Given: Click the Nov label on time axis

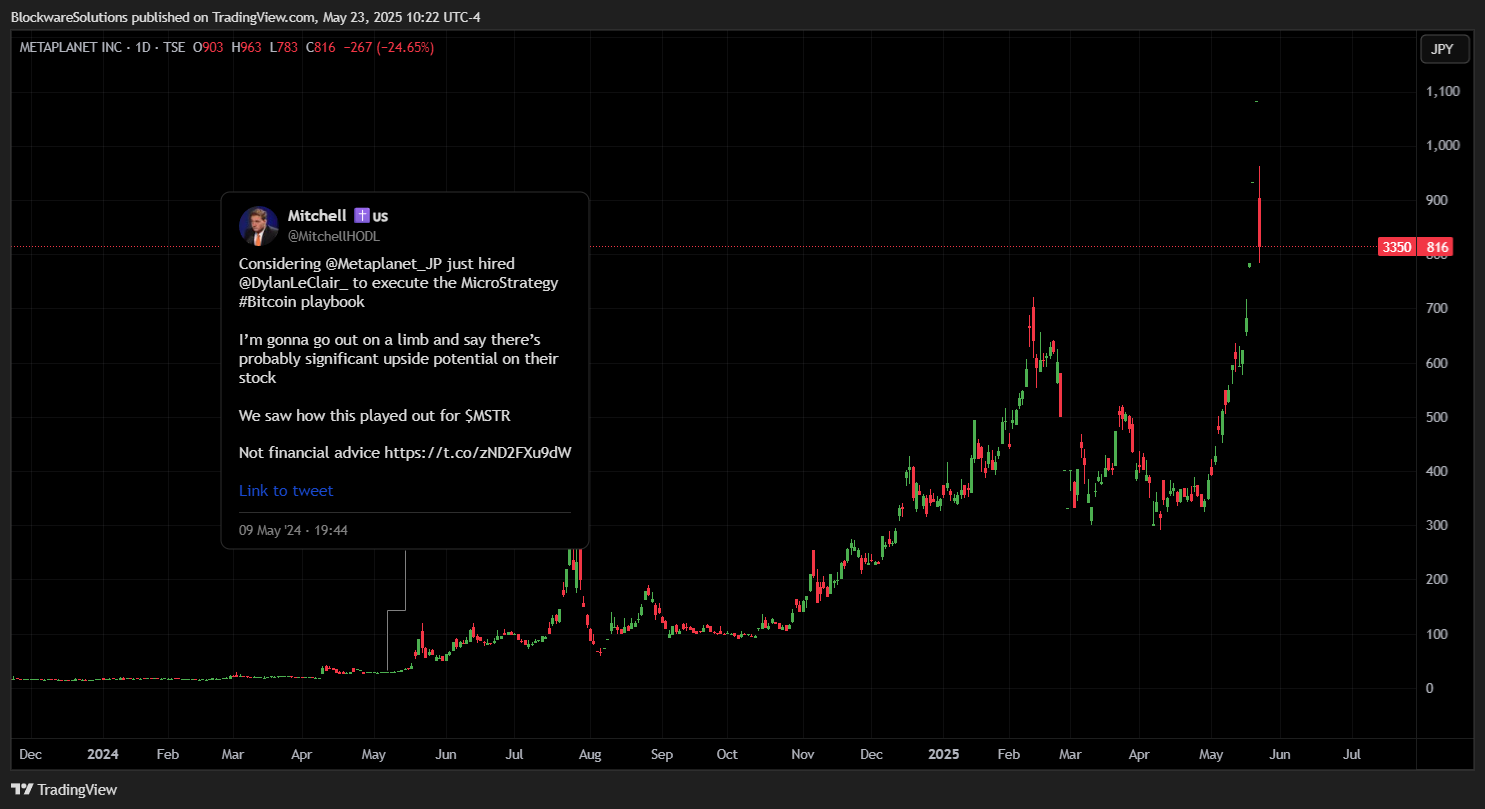Looking at the screenshot, I should coord(802,754).
